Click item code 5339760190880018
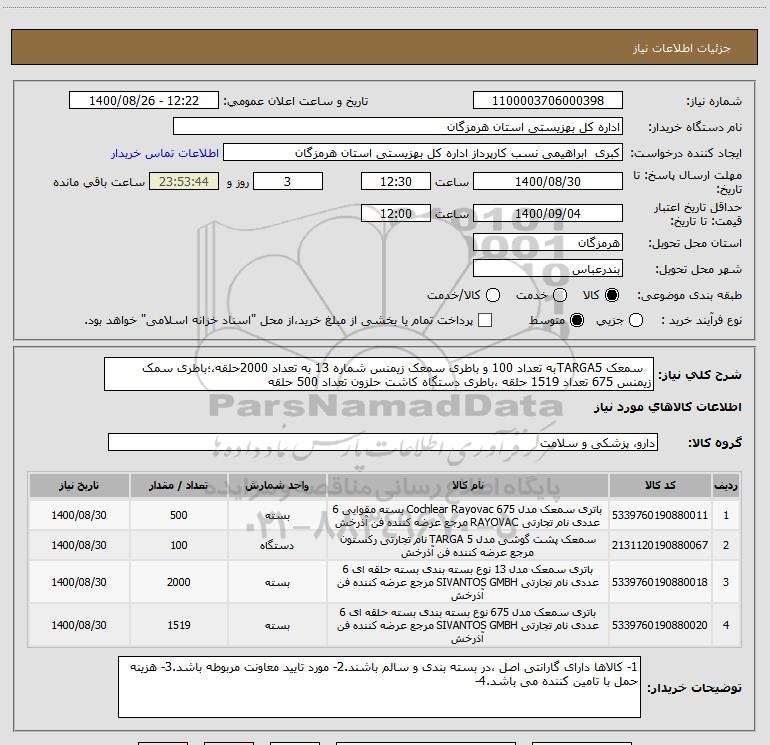Screen dimensions: 770x745 (x=660, y=582)
